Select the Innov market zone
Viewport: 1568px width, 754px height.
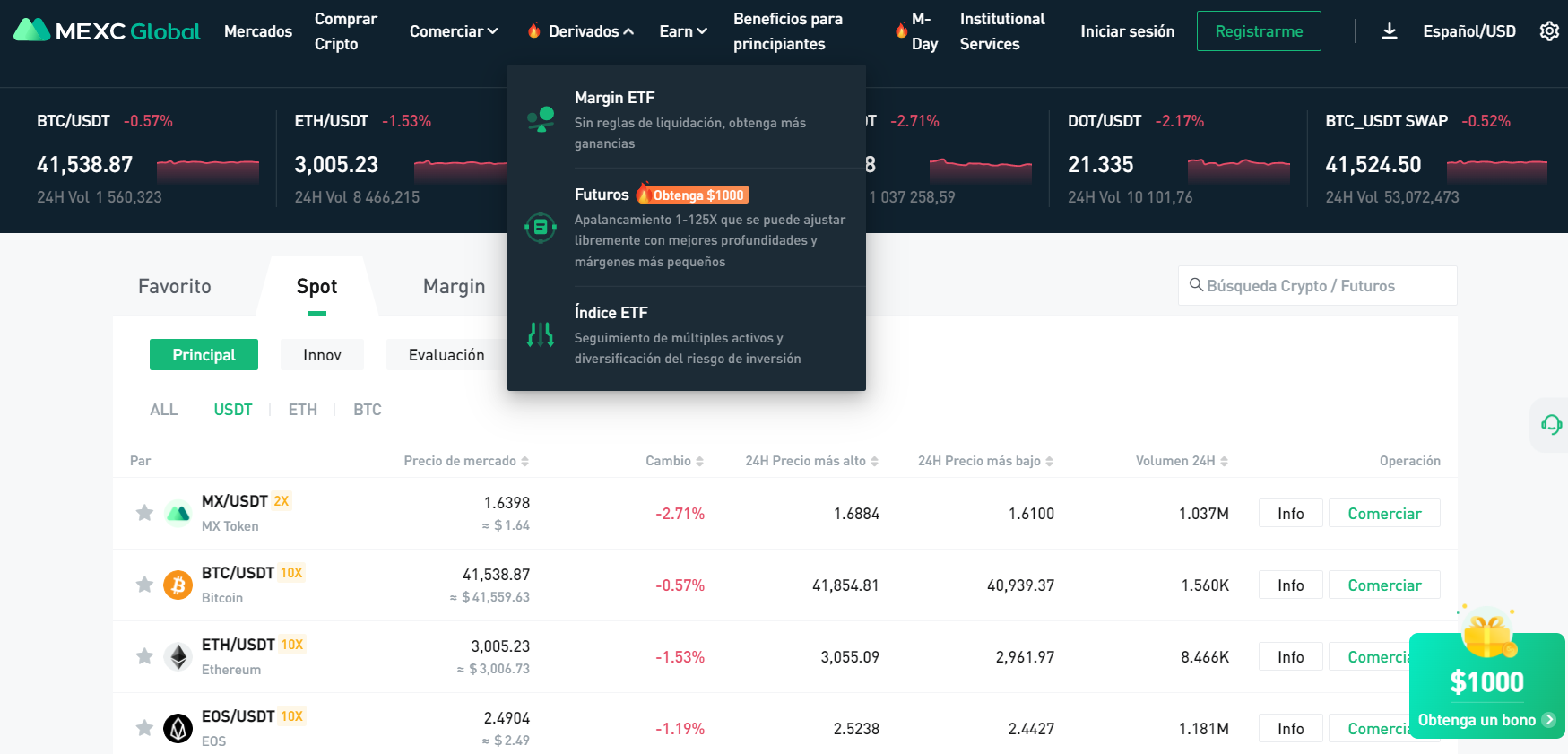tap(322, 355)
